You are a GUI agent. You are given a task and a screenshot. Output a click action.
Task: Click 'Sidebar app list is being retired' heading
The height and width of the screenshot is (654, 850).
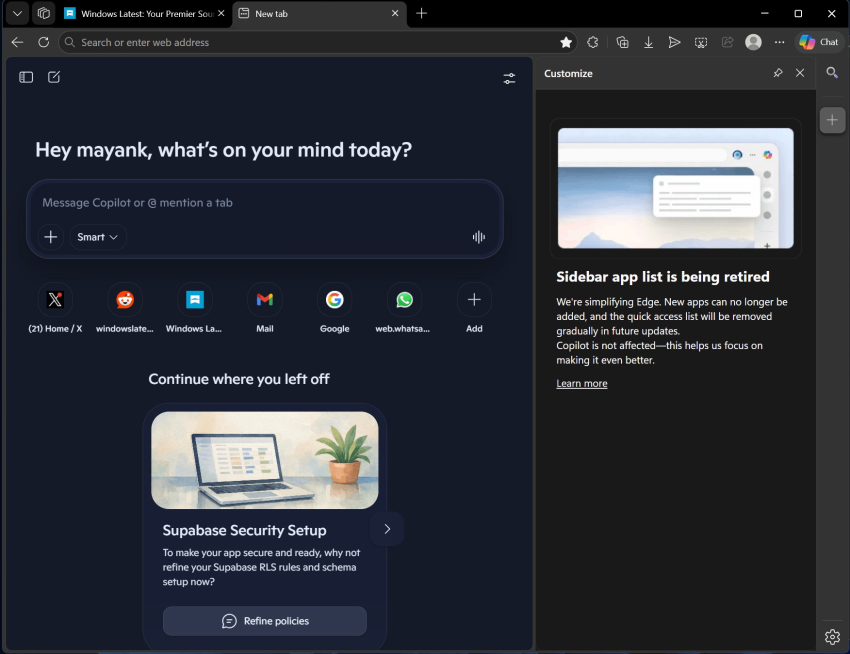tap(662, 277)
